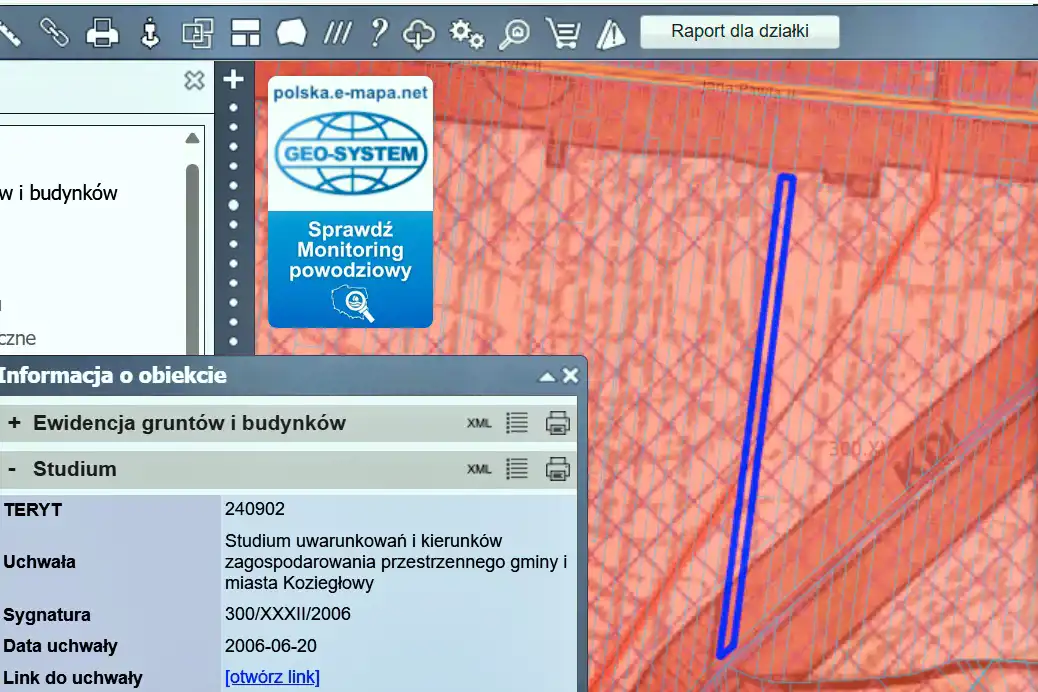The height and width of the screenshot is (692, 1038).
Task: Collapse the Studium section
Action: click(13, 469)
